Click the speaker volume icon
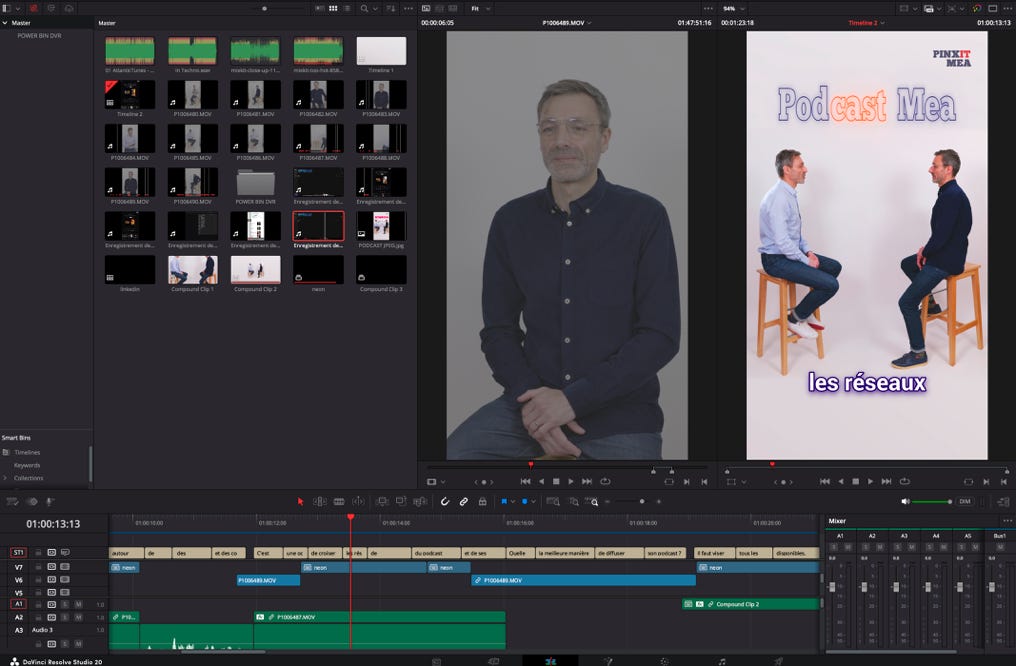 906,501
